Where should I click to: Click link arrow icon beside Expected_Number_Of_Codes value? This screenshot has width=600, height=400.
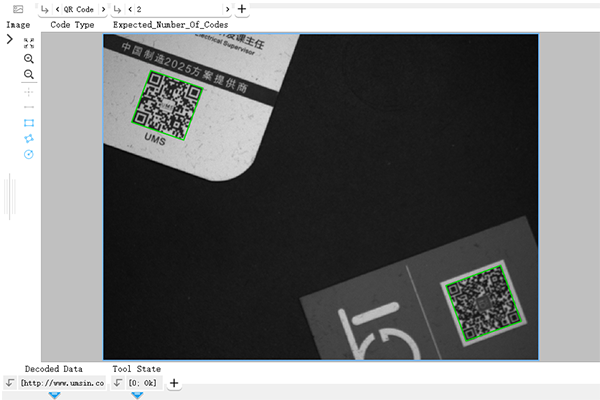[x=117, y=9]
